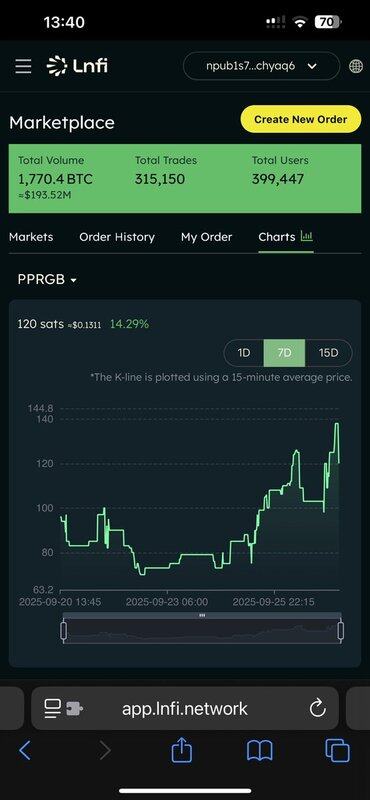The height and width of the screenshot is (800, 370).
Task: Open the My Order tab
Action: [x=206, y=237]
